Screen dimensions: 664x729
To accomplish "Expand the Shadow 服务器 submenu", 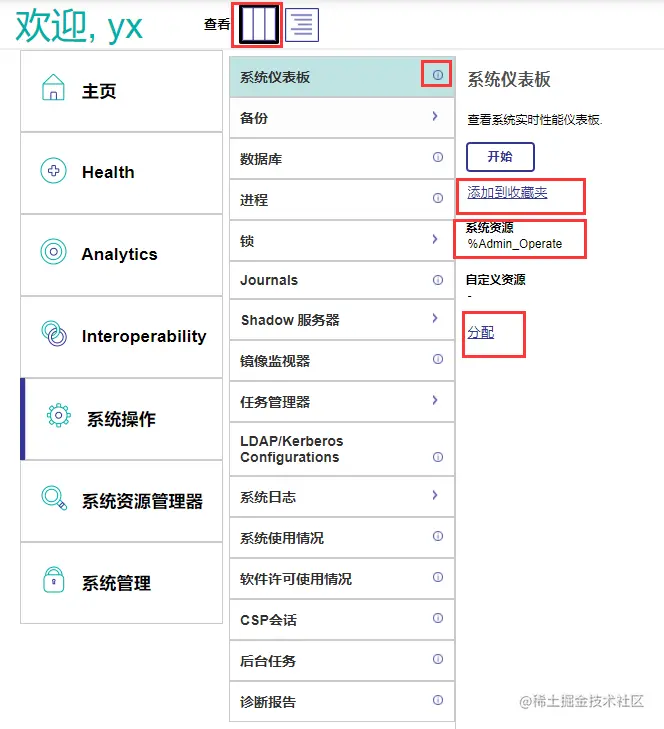I will click(x=435, y=319).
